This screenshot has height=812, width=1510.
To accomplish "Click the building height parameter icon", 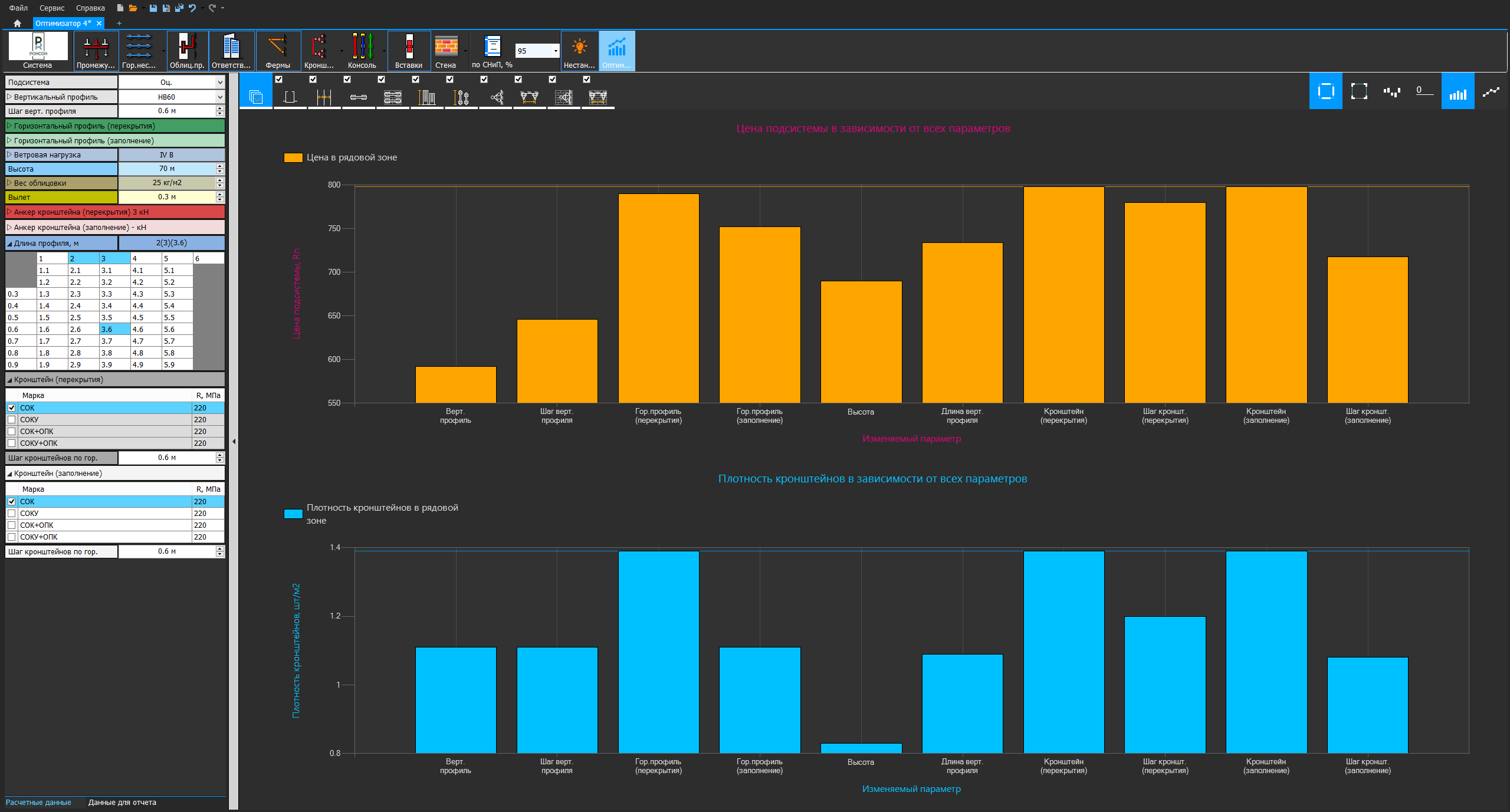I will click(x=426, y=97).
